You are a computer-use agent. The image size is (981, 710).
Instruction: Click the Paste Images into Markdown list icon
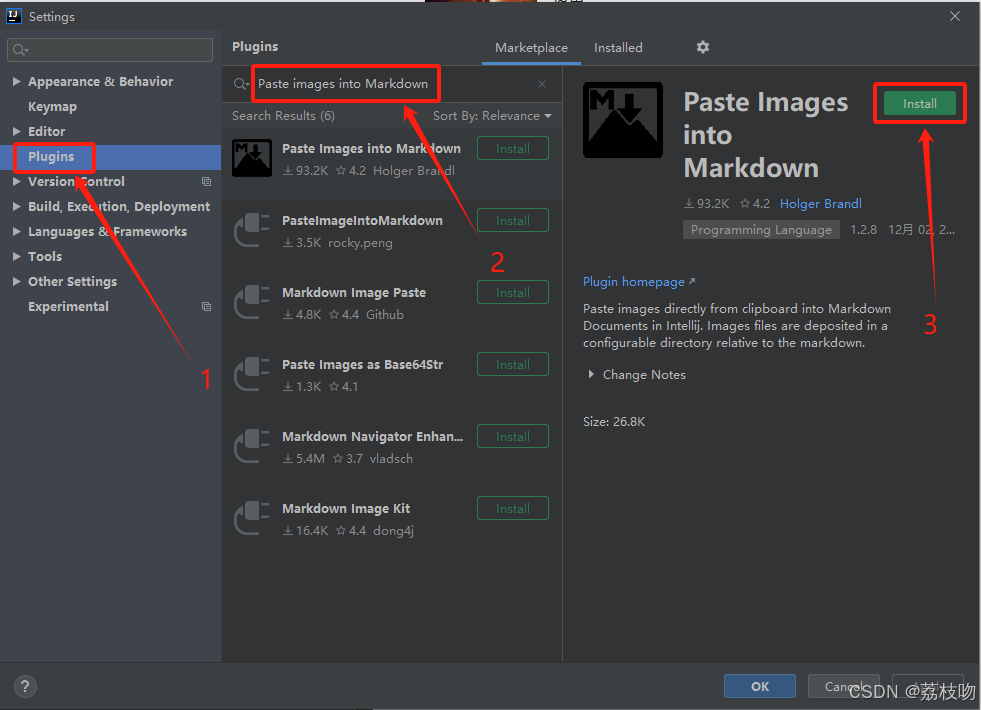252,158
